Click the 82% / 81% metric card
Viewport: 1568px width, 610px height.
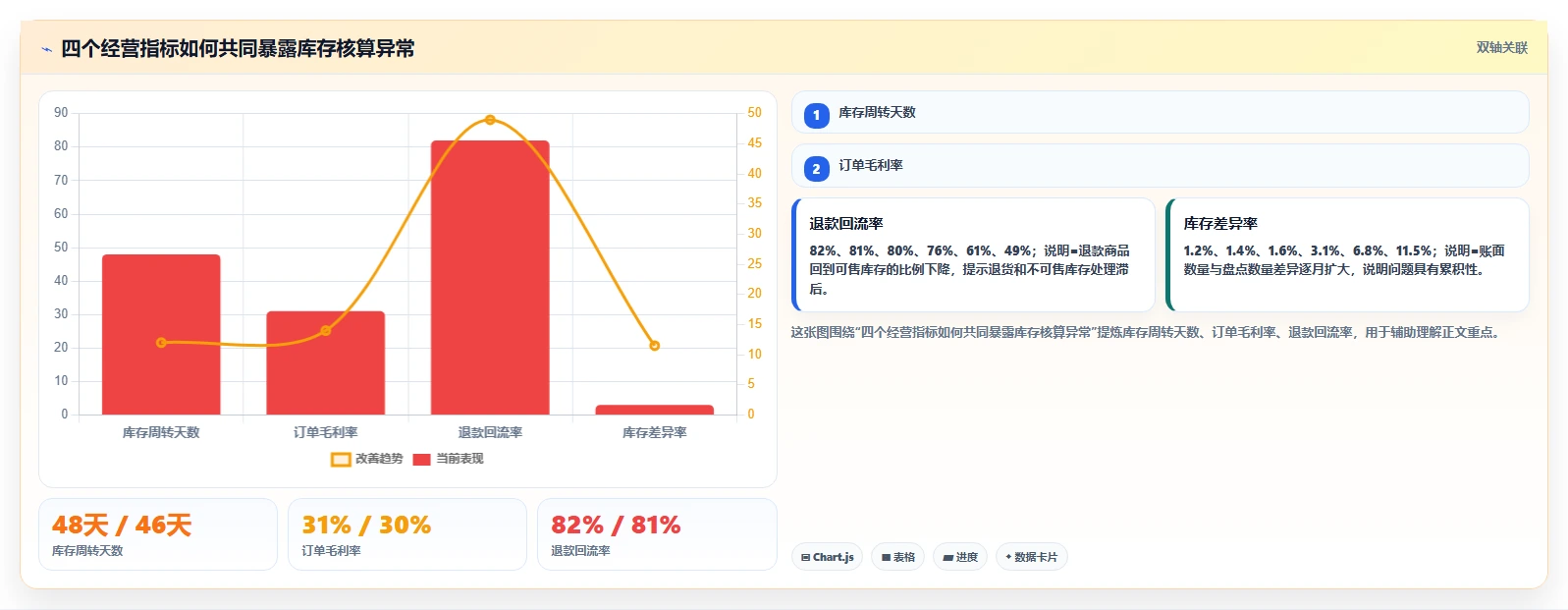[657, 534]
